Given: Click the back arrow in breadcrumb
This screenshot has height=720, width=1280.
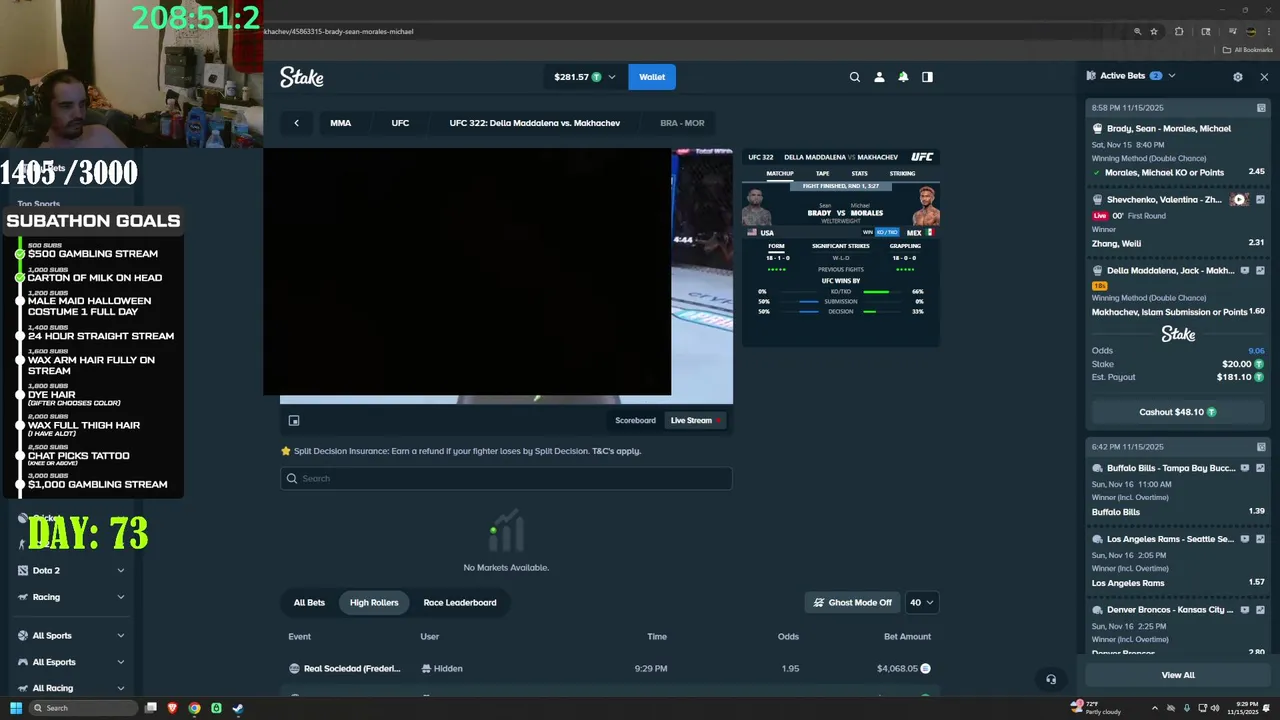Looking at the screenshot, I should coord(296,123).
